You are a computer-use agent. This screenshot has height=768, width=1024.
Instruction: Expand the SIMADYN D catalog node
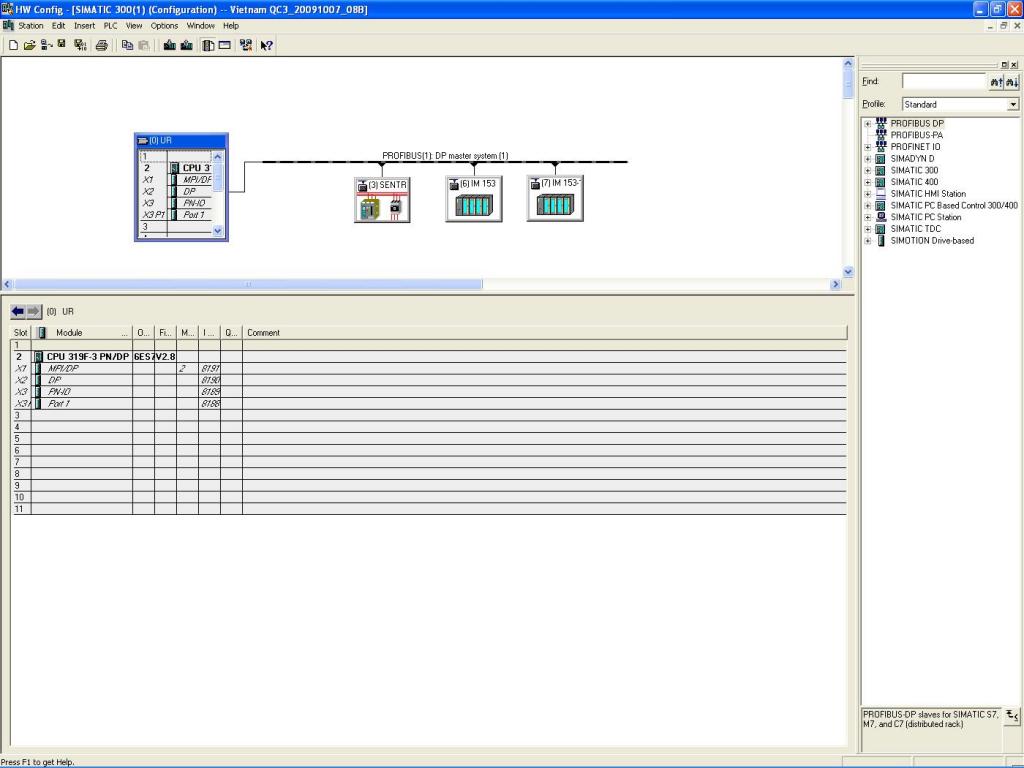[x=868, y=159]
